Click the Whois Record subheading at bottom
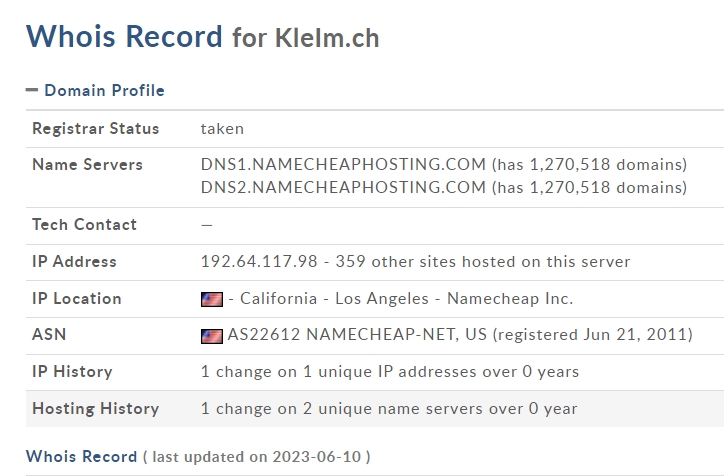 pos(81,456)
